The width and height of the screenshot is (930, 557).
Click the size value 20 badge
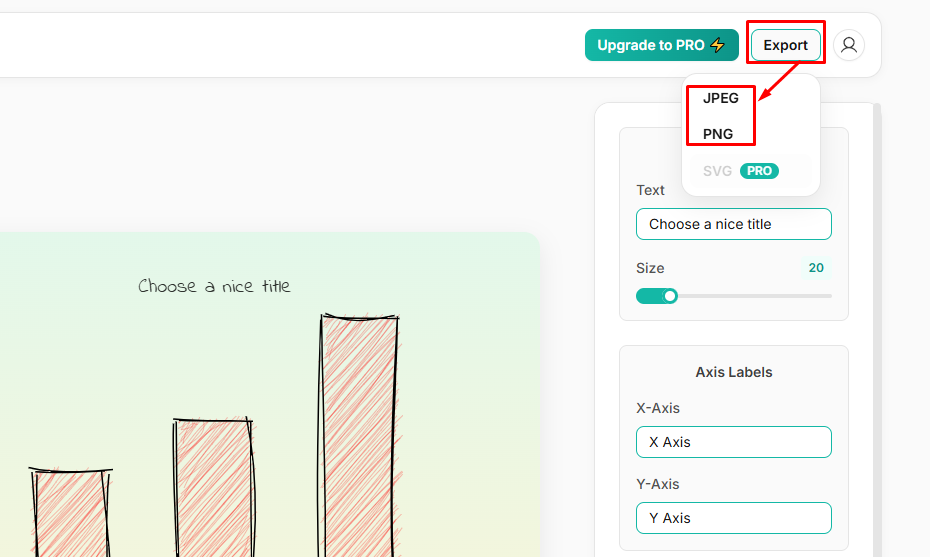(816, 268)
